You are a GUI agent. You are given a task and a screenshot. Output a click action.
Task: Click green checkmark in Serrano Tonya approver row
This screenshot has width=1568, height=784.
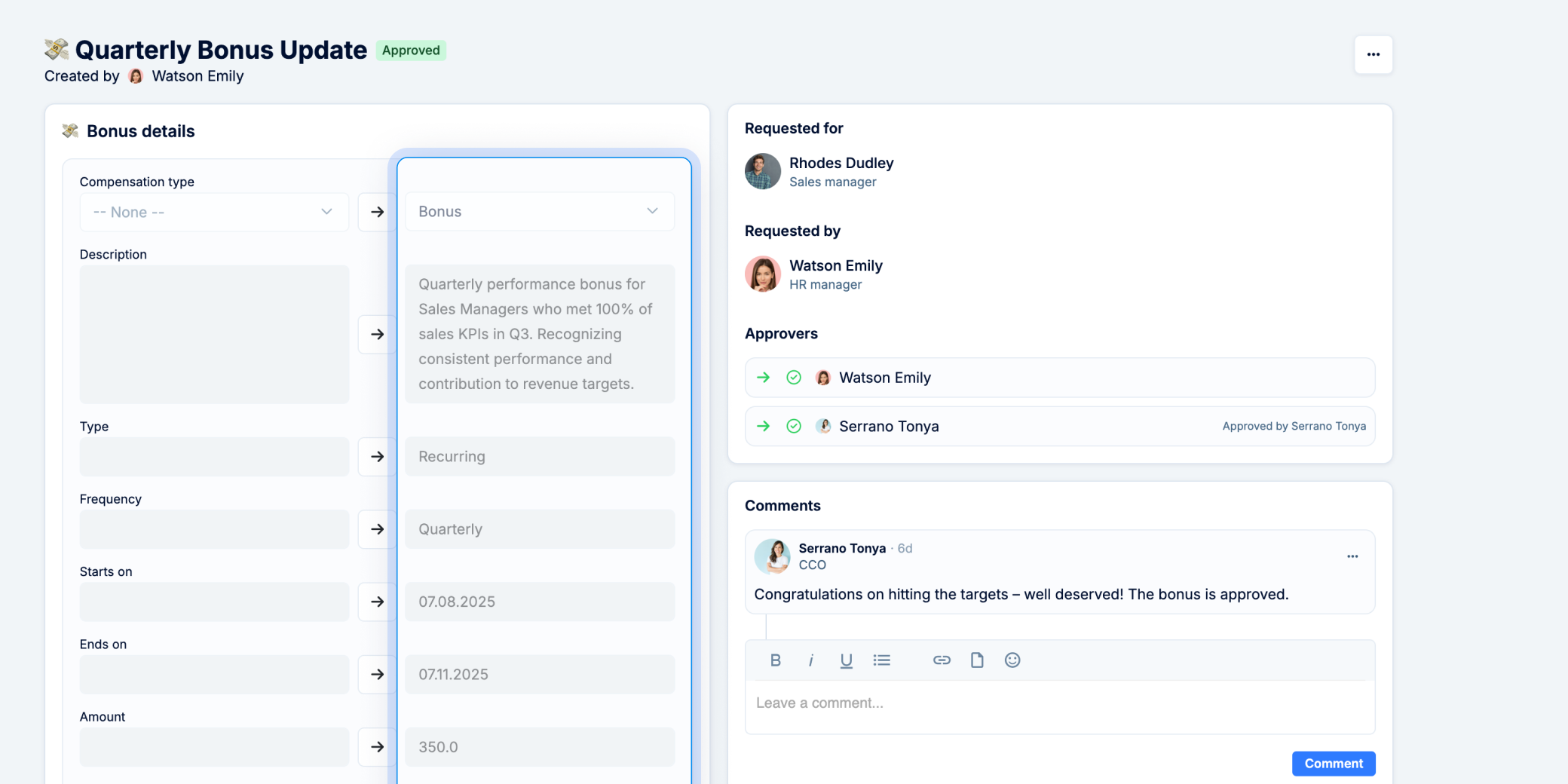pos(794,426)
